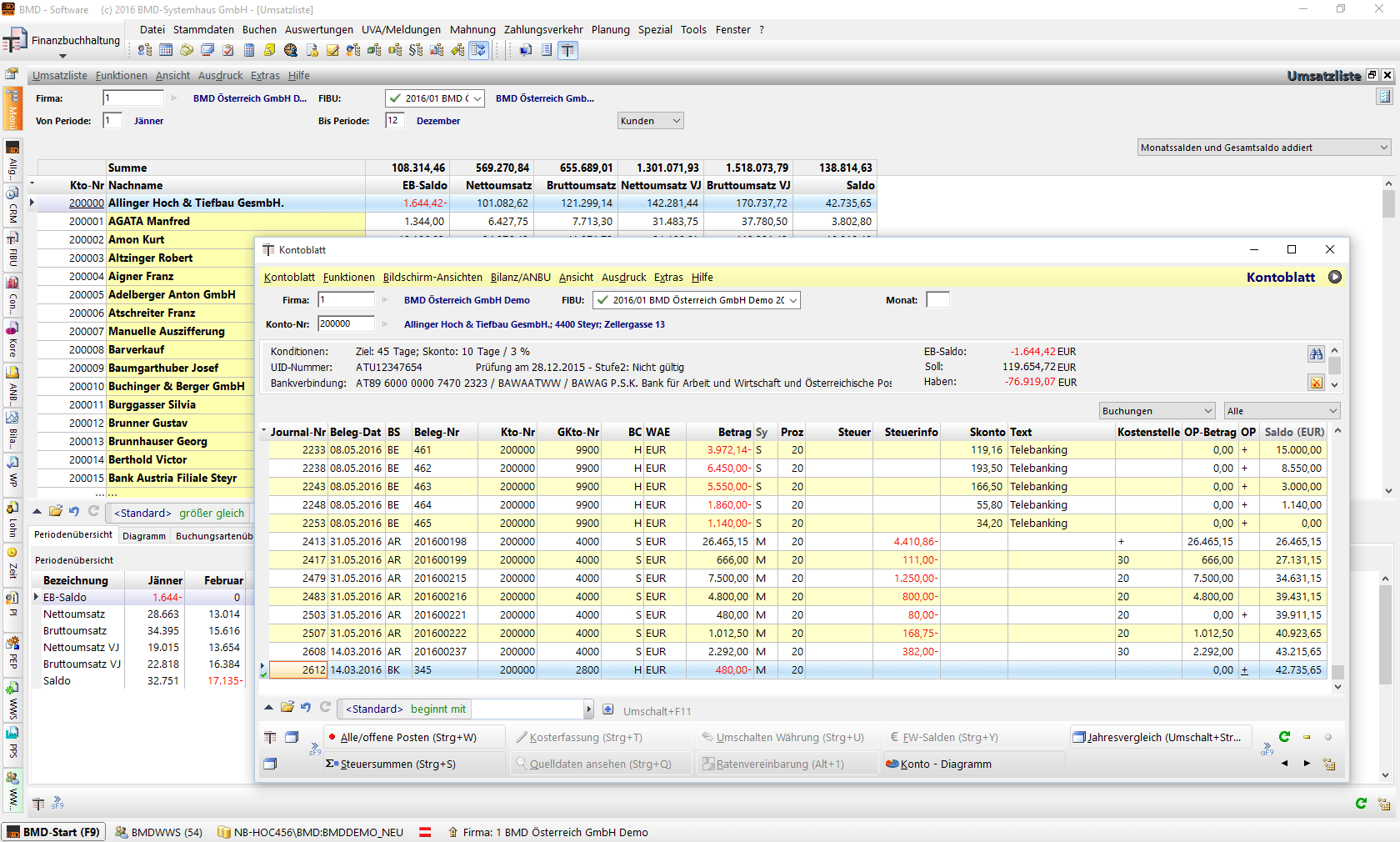Open the Monatssalden und Gesamtsaldo addiert dropdown
1400x842 pixels.
(x=1264, y=148)
